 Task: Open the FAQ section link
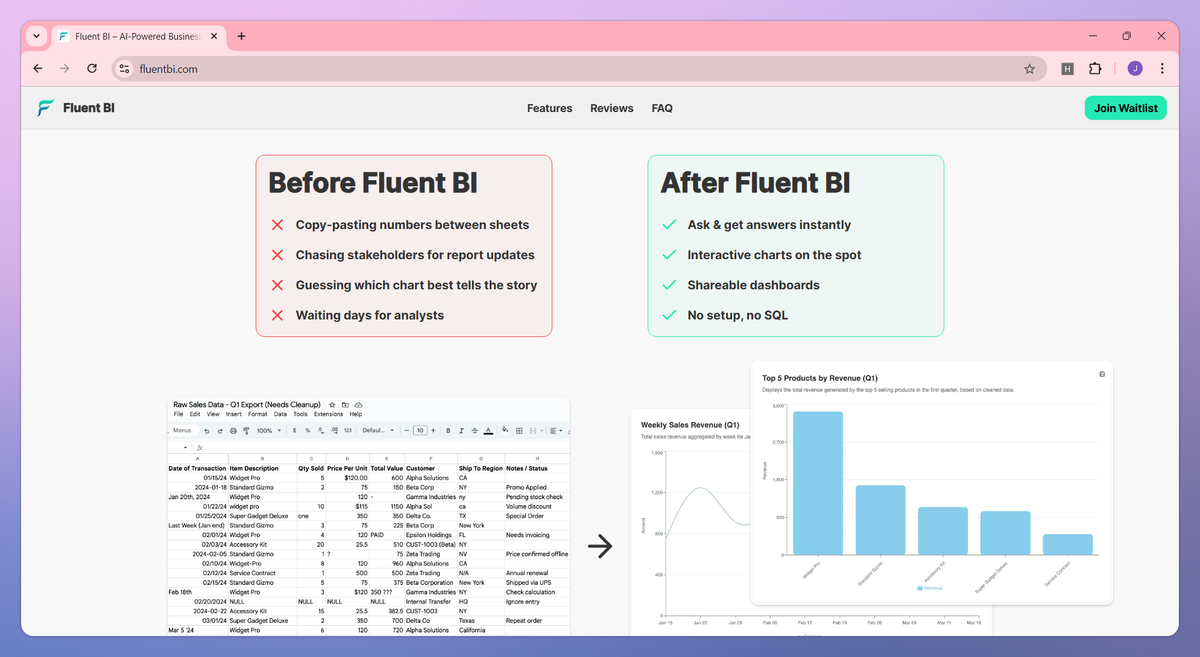pyautogui.click(x=662, y=108)
